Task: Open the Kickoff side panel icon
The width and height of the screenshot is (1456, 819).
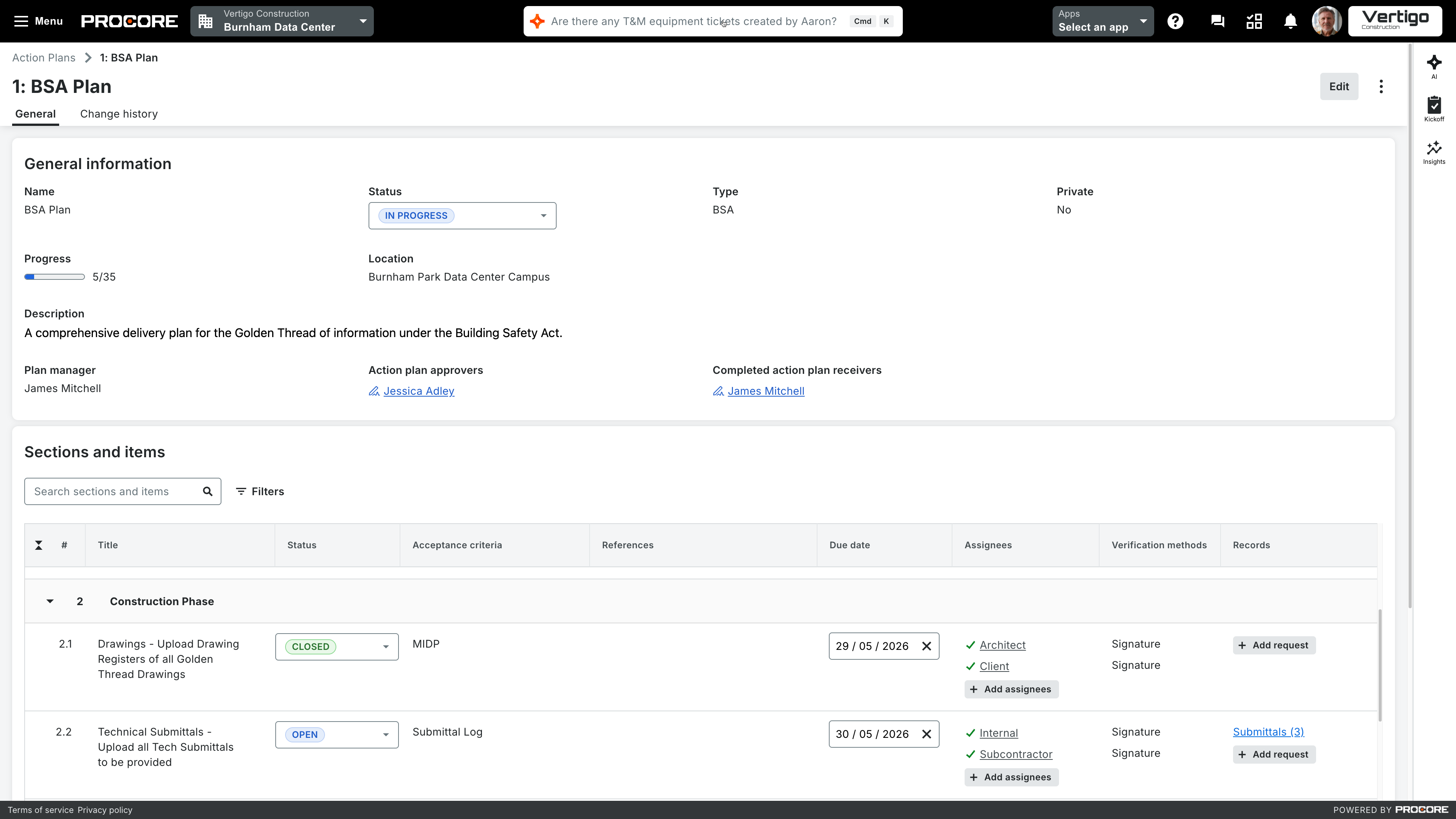Action: pos(1434,109)
